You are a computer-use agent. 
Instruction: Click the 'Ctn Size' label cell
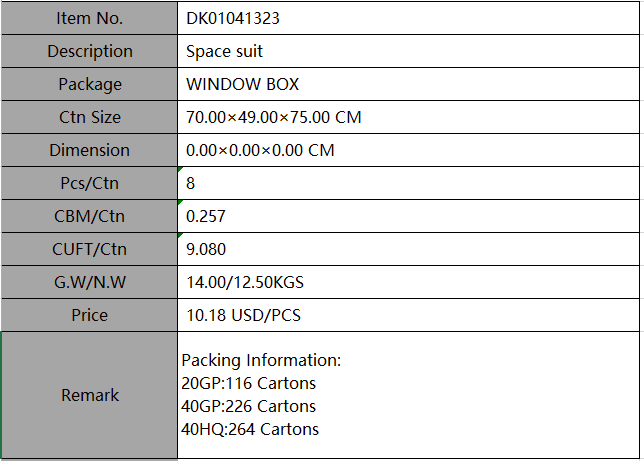click(90, 117)
